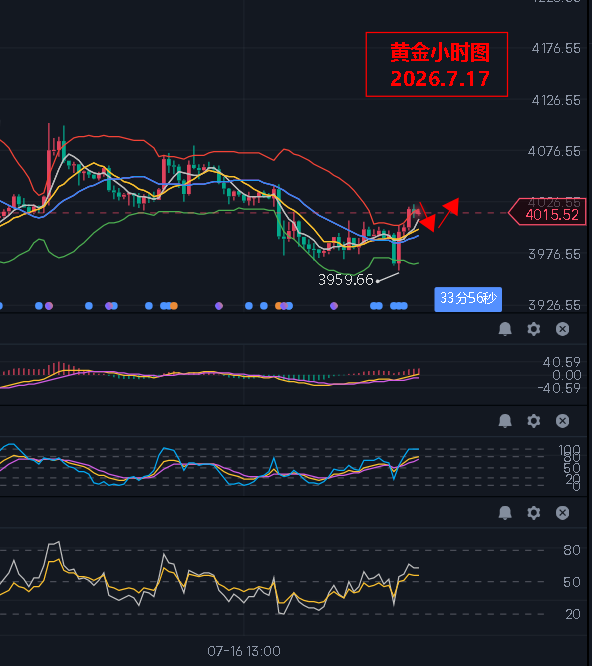Viewport: 592px width, 666px height.
Task: Close the bottom 80/50/20 indicator panel
Action: tap(563, 513)
